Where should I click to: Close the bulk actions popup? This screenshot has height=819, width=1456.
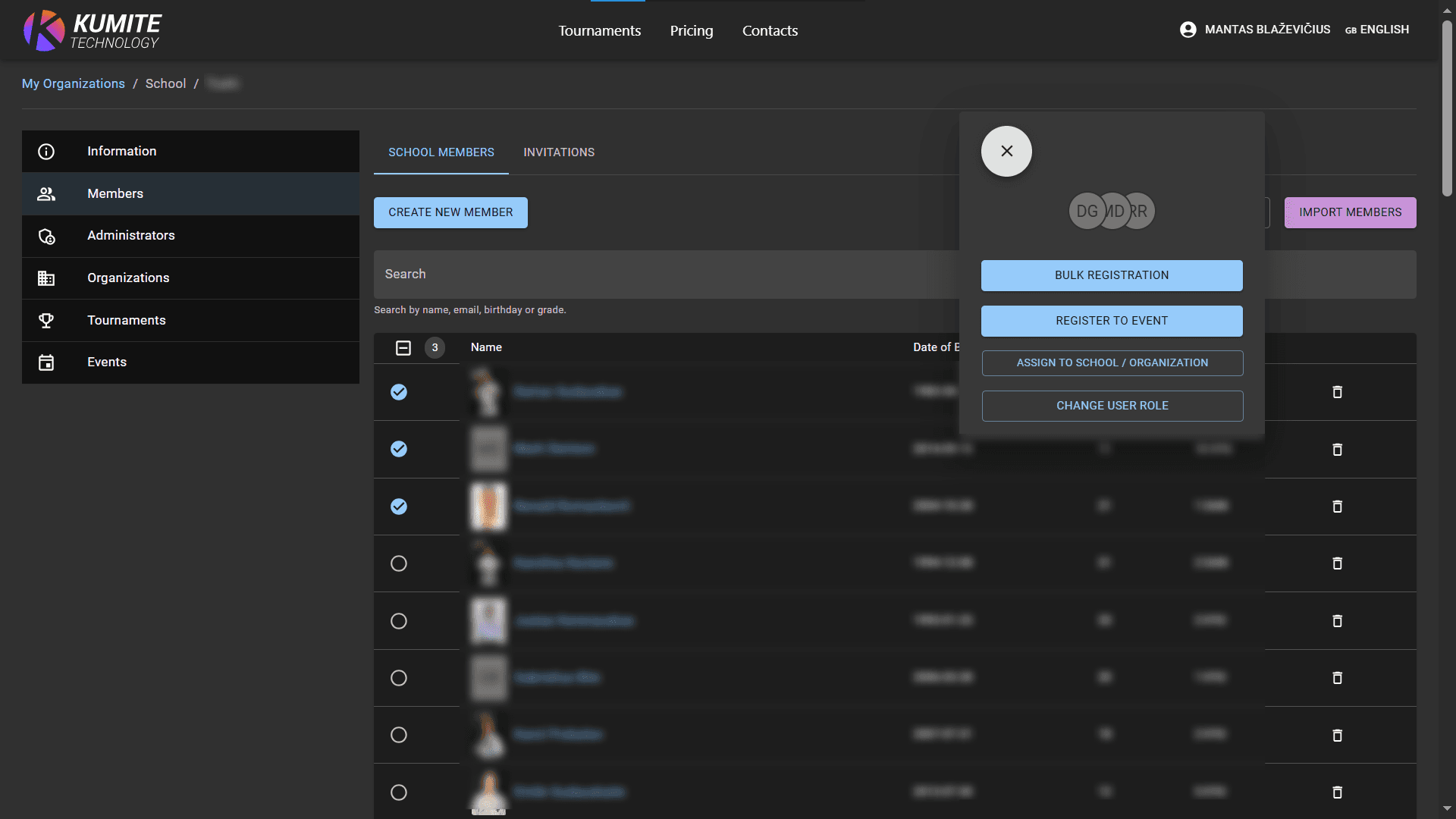tap(1006, 152)
